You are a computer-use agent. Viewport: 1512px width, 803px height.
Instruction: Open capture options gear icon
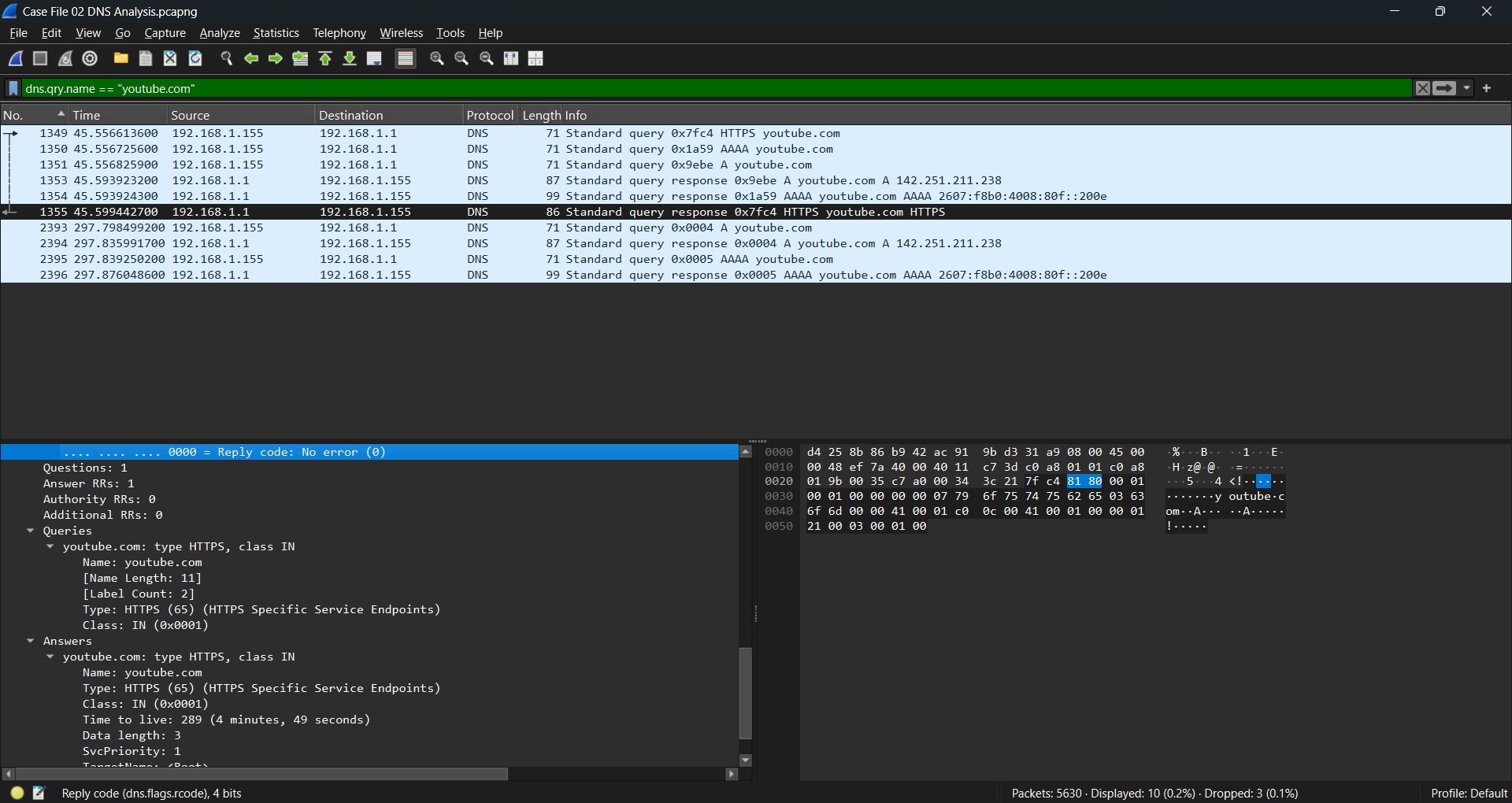coord(90,58)
